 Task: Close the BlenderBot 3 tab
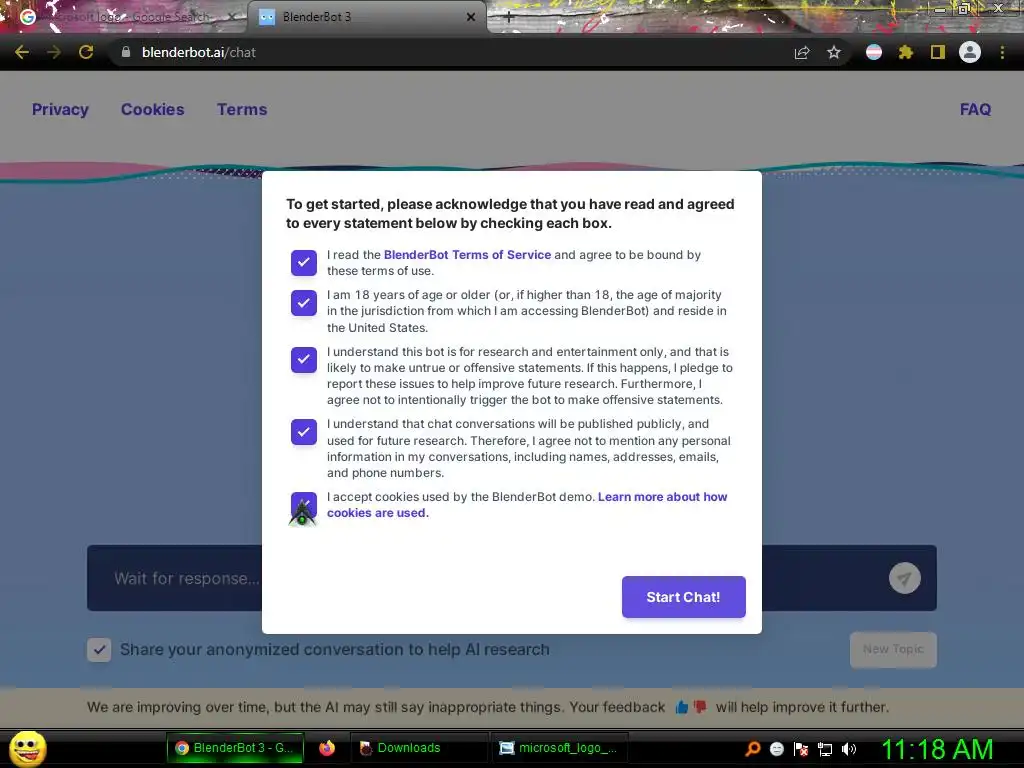click(x=471, y=17)
